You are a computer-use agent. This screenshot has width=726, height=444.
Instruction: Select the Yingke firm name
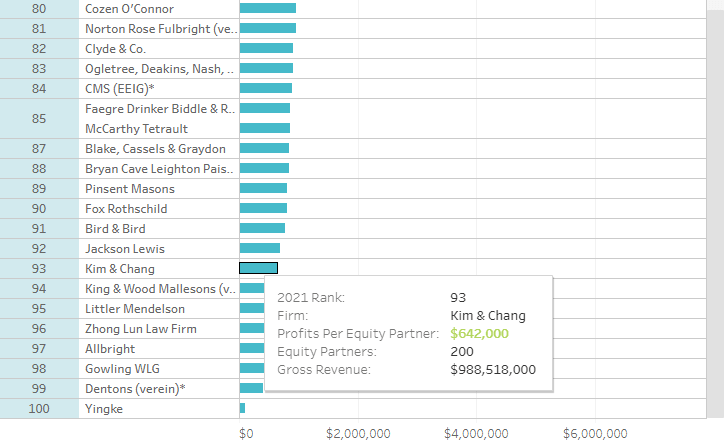[104, 409]
